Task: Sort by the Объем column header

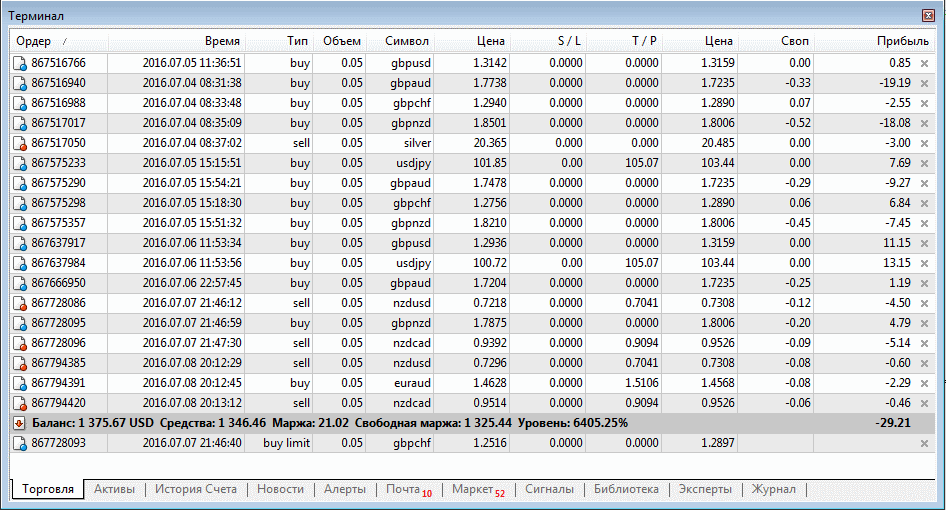Action: point(340,41)
